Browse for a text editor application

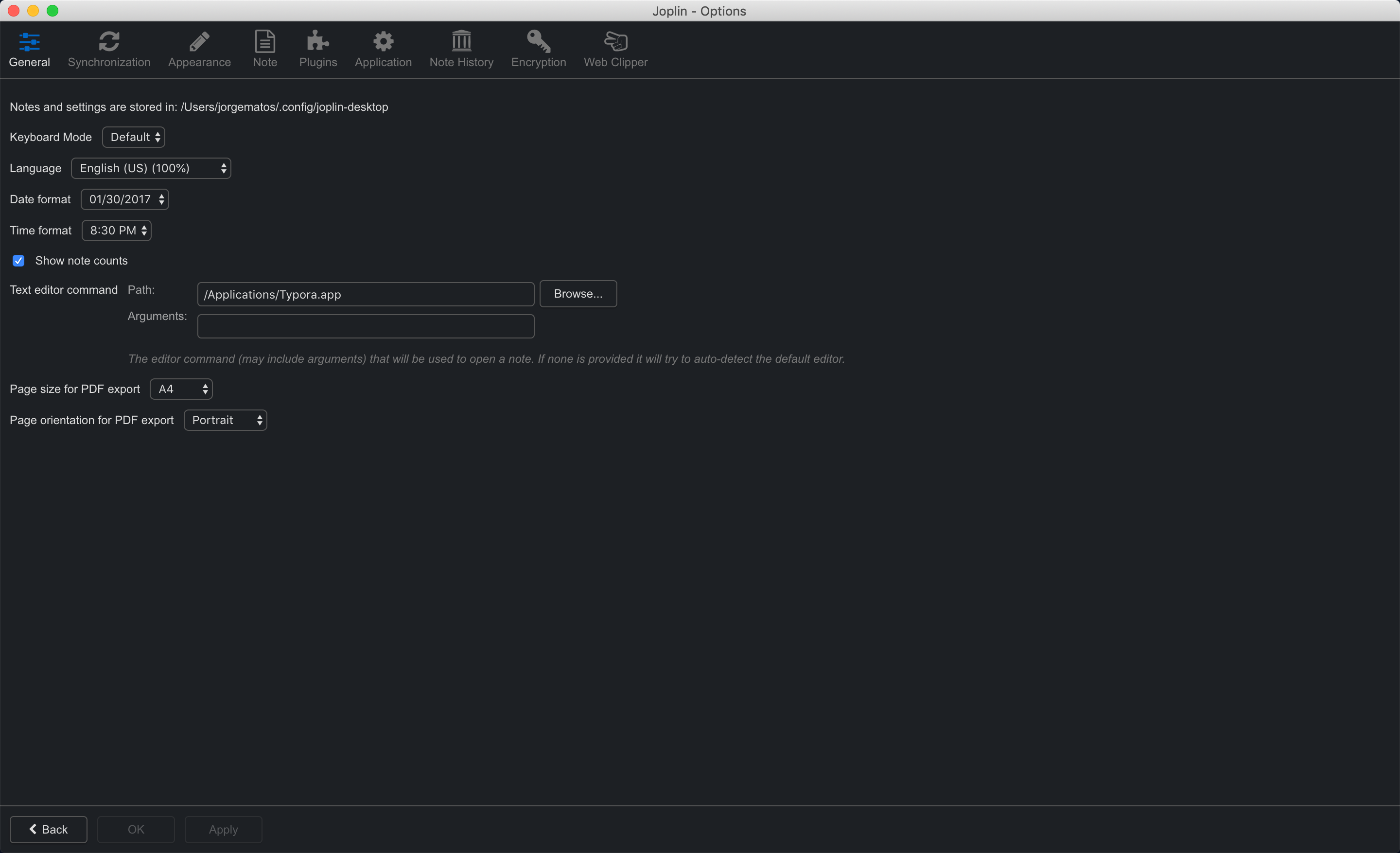(578, 294)
